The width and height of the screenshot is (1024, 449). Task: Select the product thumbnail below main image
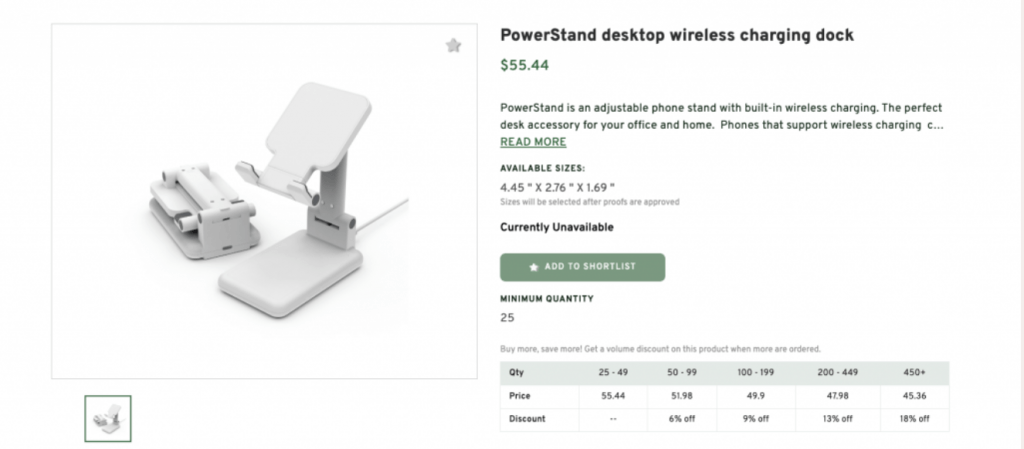pos(108,418)
